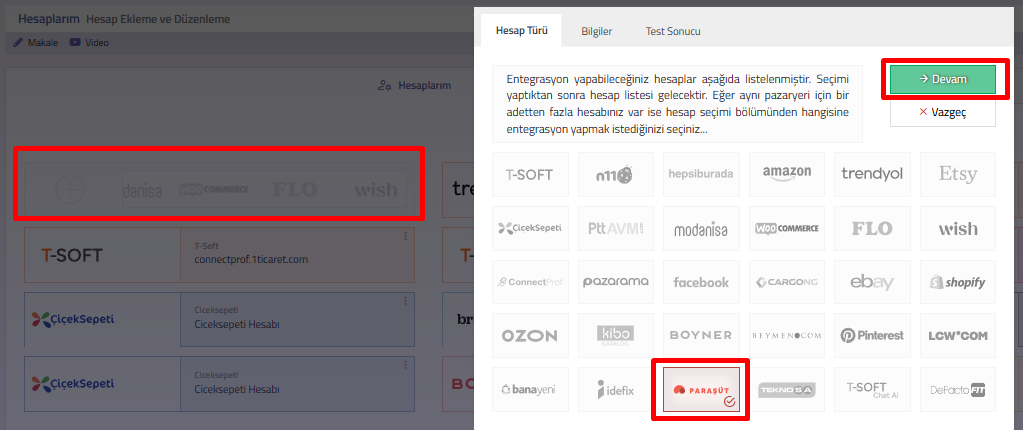Cancel with the Vazgeç button
This screenshot has width=1023, height=430.
click(x=943, y=112)
